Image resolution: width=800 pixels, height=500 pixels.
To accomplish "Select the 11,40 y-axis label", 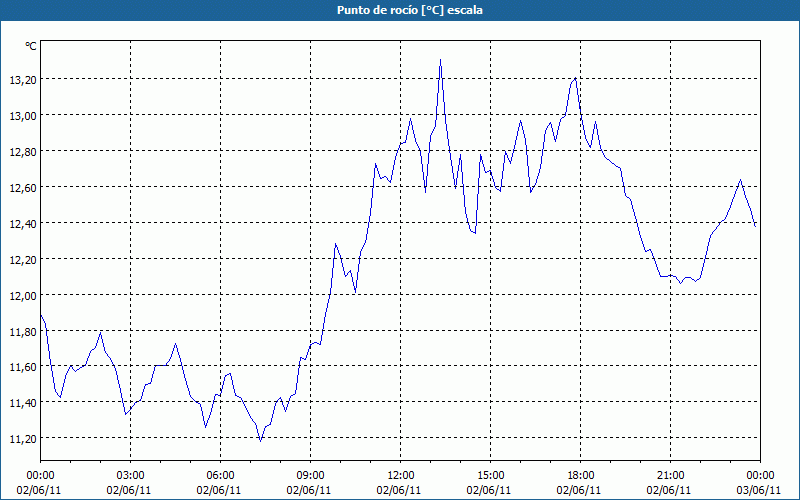I will (x=23, y=403).
